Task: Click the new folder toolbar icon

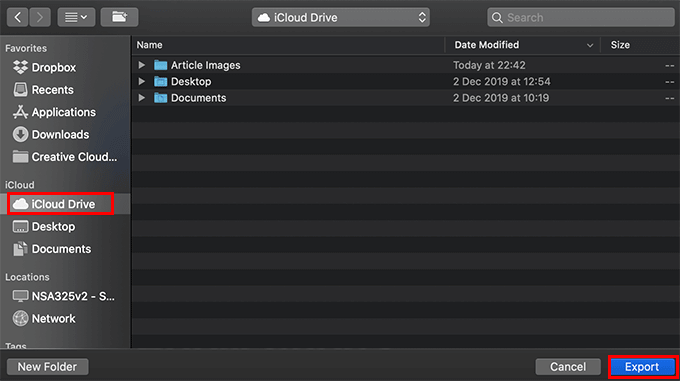Action: (x=120, y=17)
